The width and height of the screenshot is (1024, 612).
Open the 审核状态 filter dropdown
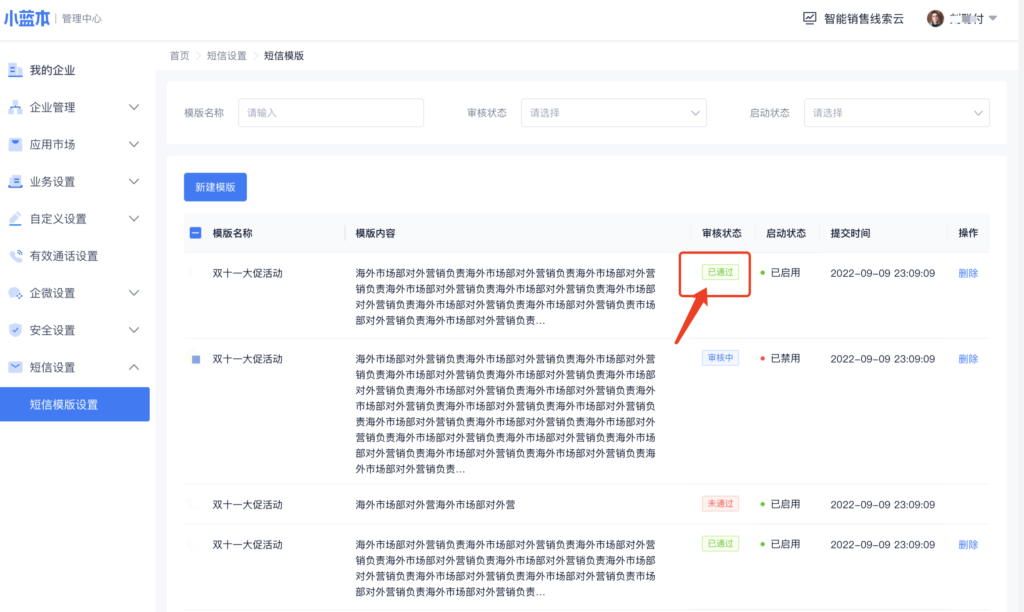613,113
